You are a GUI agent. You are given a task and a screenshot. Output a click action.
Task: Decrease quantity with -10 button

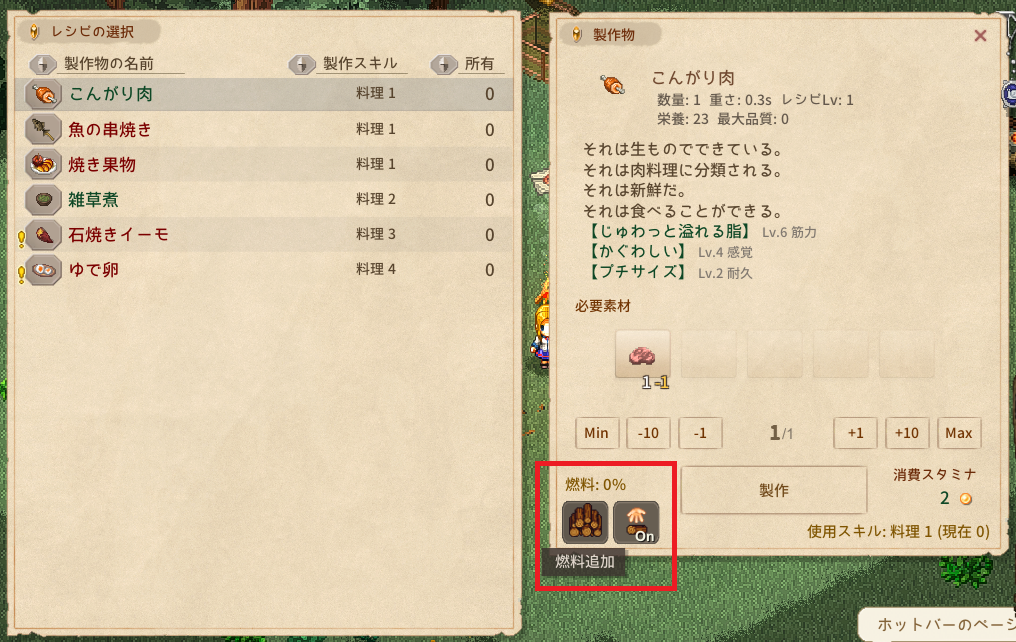(x=649, y=433)
